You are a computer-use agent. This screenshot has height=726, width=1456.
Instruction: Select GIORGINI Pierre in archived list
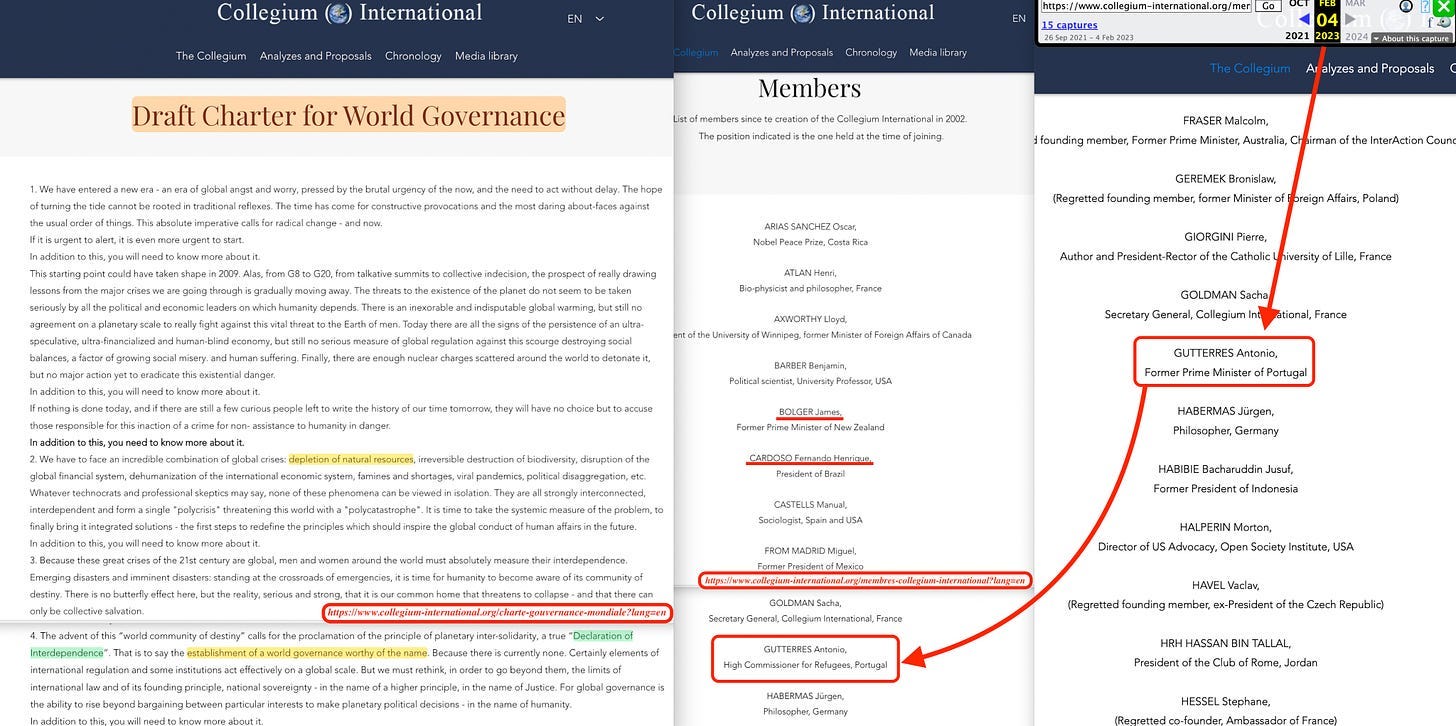click(1225, 237)
